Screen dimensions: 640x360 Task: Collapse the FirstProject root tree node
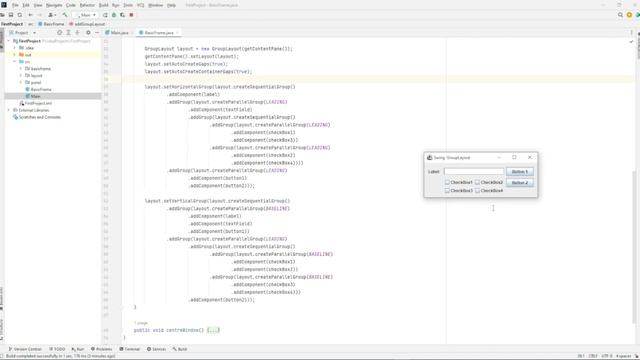click(x=9, y=41)
